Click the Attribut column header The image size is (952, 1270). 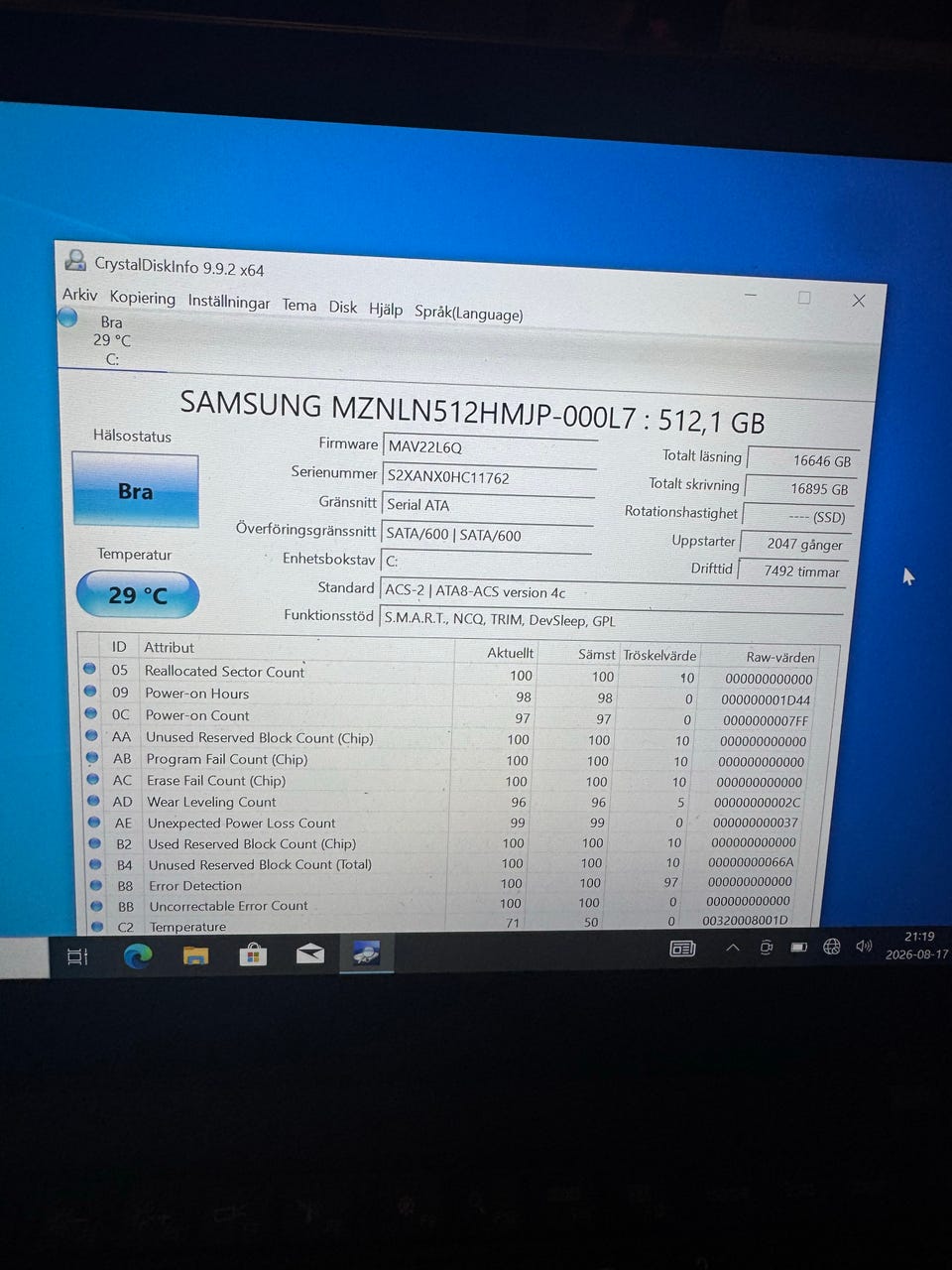point(170,647)
